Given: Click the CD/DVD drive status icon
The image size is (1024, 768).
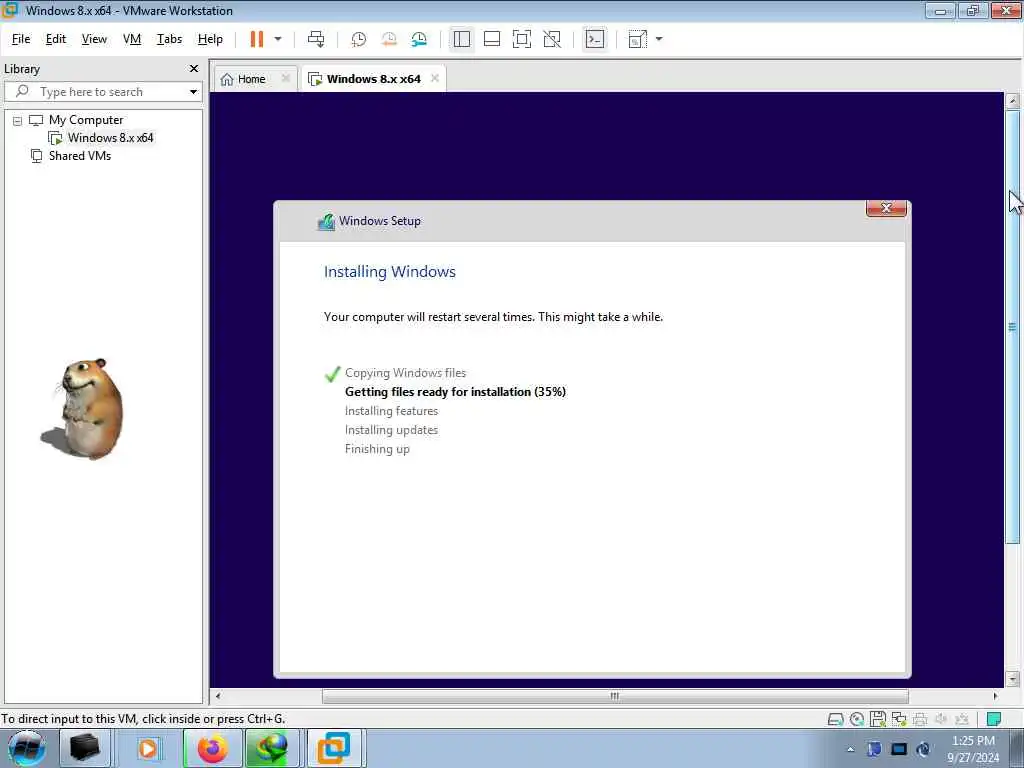Looking at the screenshot, I should (x=857, y=720).
